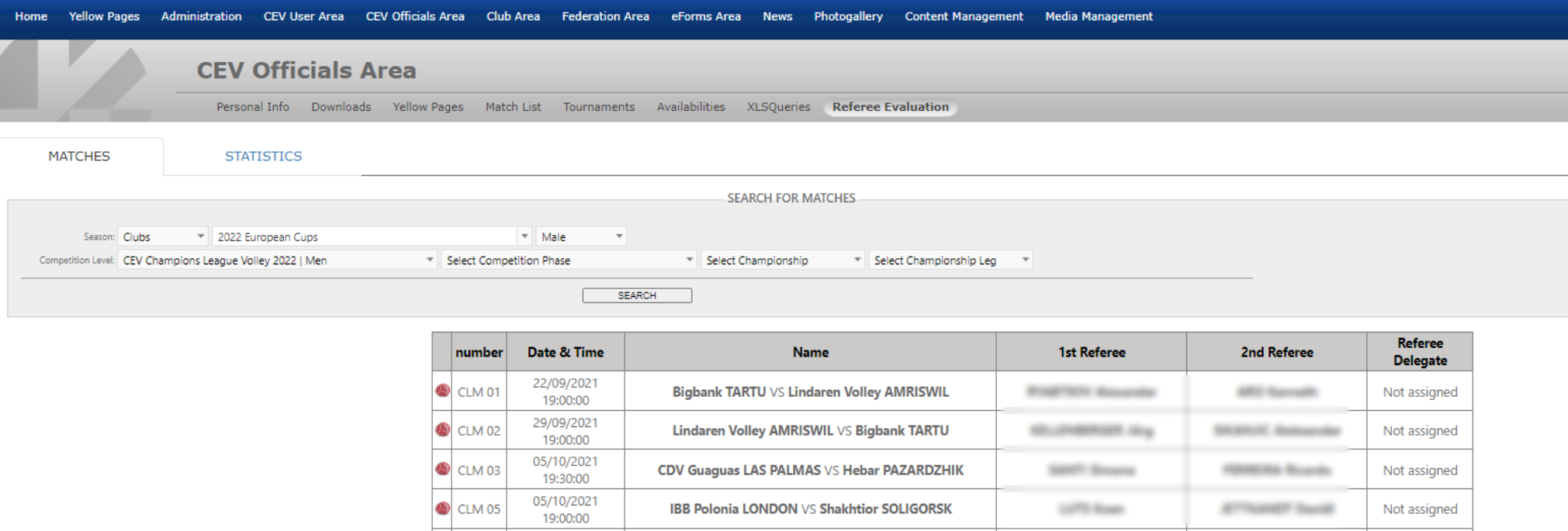Select the Referee Evaluation sub-menu item
The image size is (1568, 531).
pyautogui.click(x=891, y=107)
